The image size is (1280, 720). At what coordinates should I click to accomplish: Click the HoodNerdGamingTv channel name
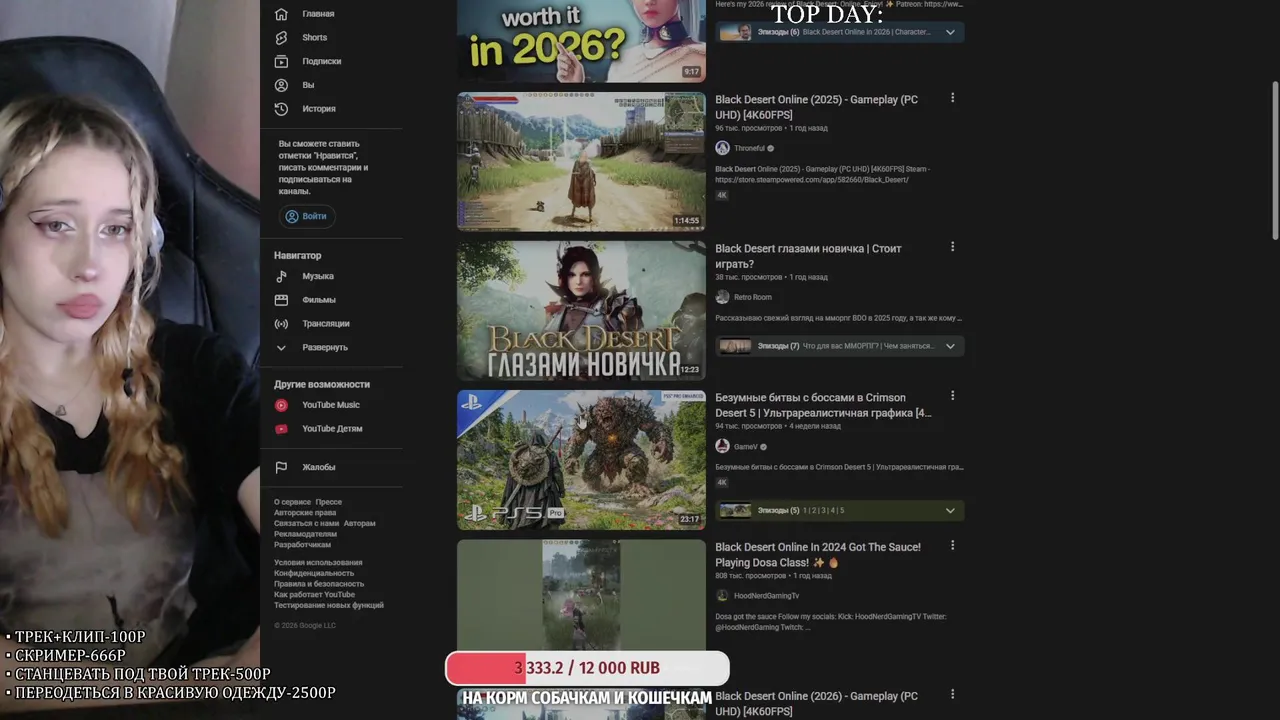click(x=767, y=595)
